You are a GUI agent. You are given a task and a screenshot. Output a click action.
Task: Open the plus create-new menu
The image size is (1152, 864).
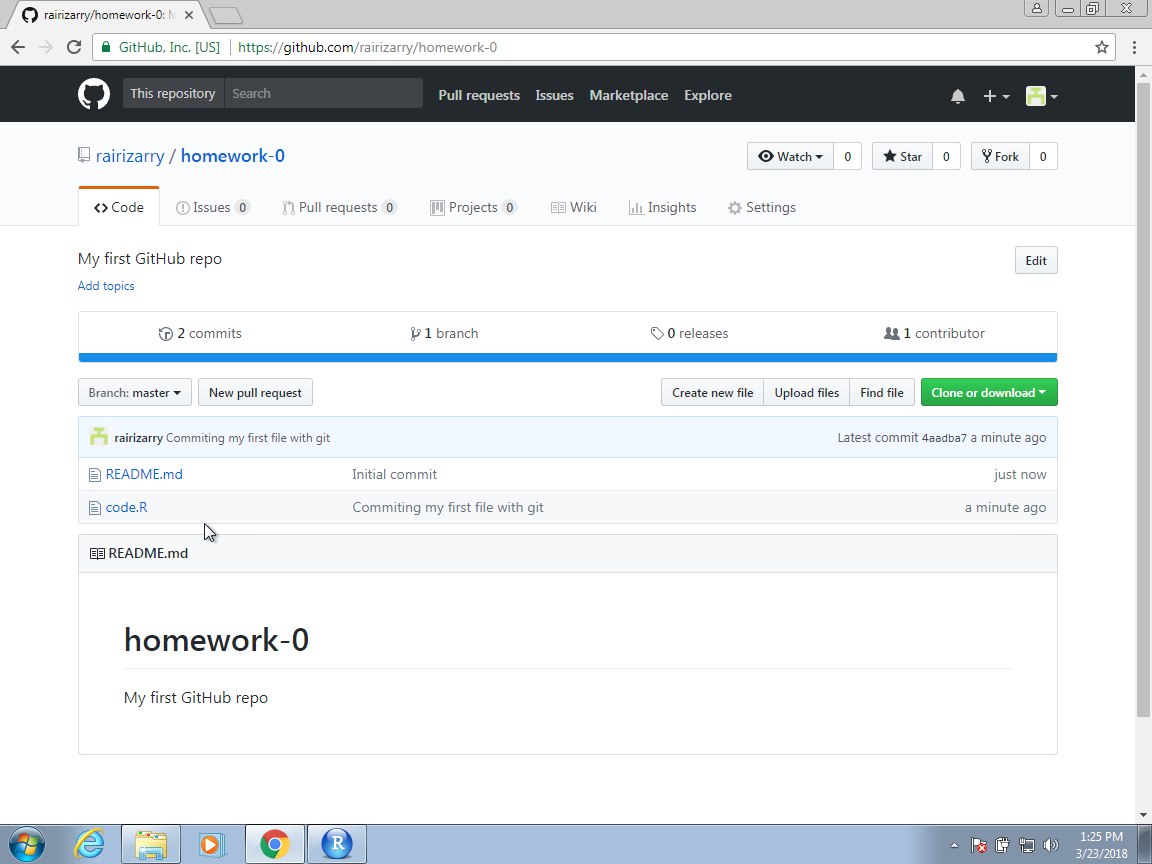pyautogui.click(x=996, y=96)
